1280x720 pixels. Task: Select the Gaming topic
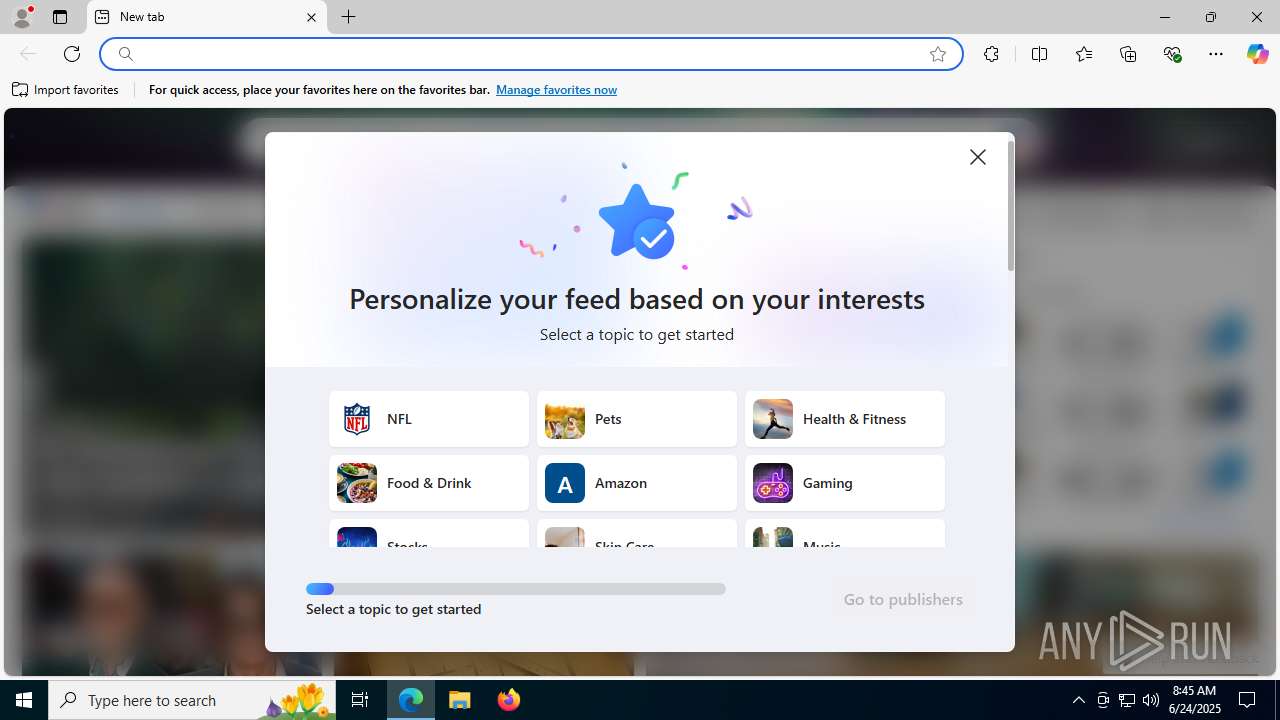(845, 483)
